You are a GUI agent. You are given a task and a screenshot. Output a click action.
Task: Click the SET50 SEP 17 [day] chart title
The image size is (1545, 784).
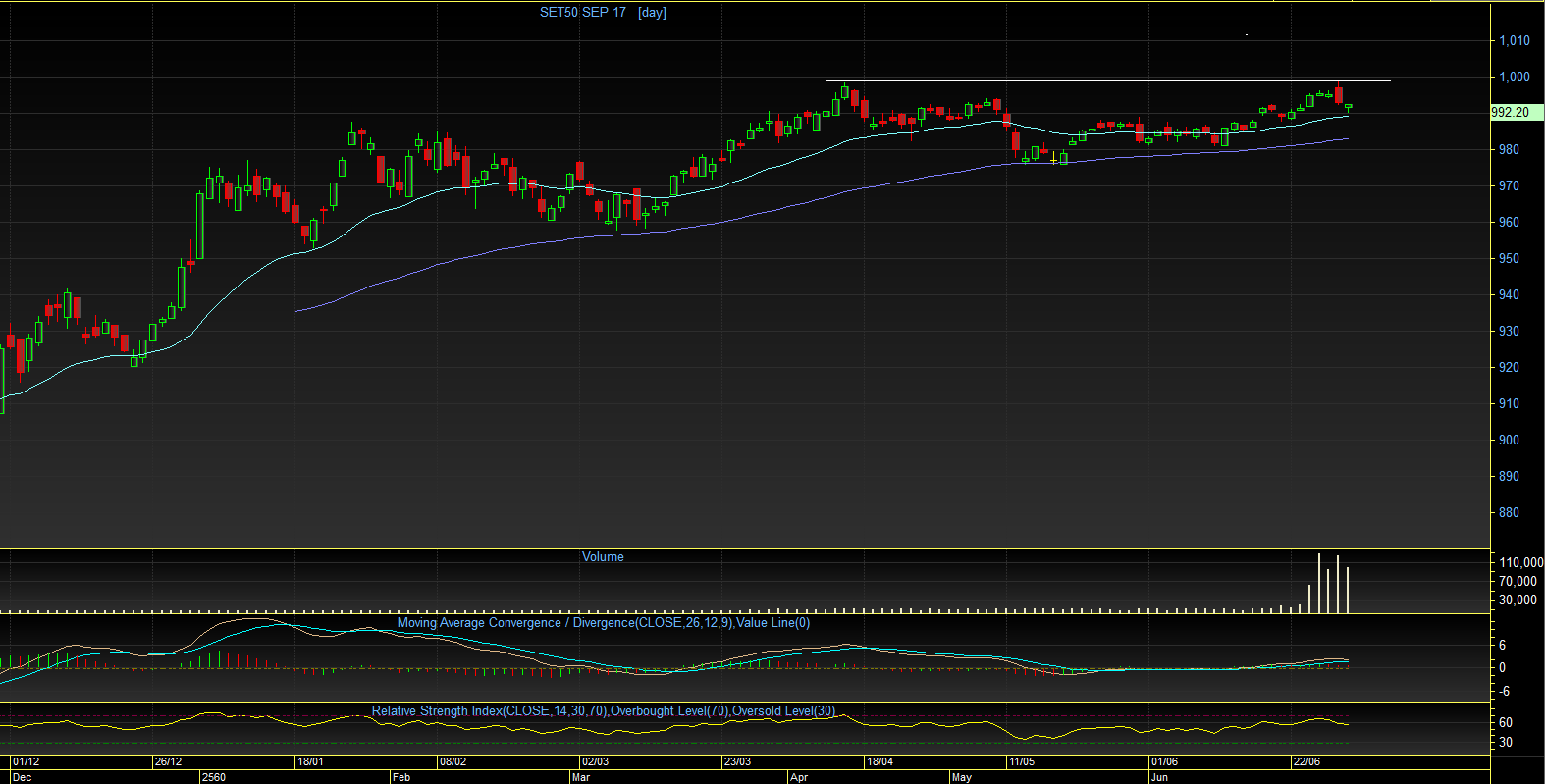603,12
